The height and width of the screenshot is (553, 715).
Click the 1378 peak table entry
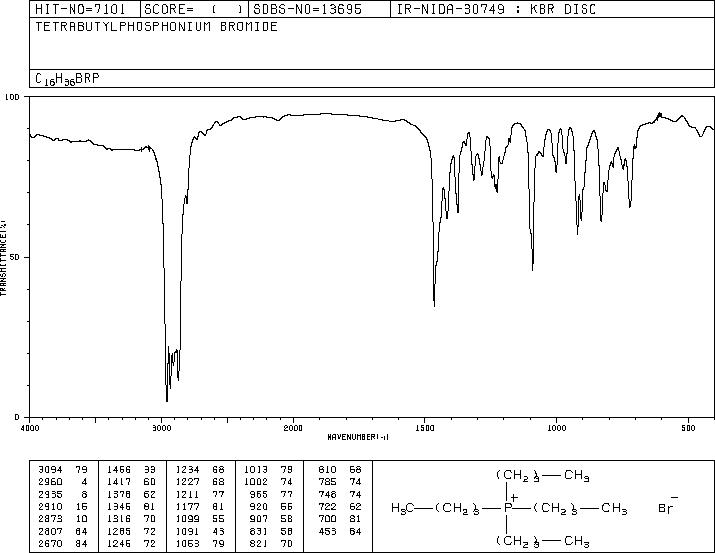pos(131,494)
